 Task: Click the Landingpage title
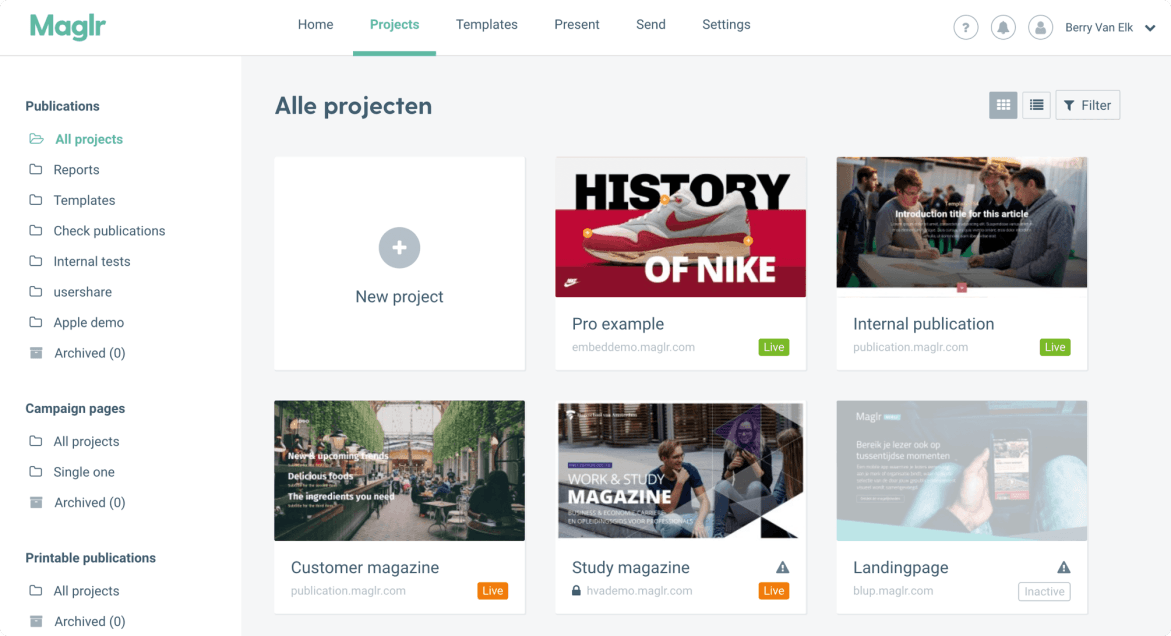(901, 567)
